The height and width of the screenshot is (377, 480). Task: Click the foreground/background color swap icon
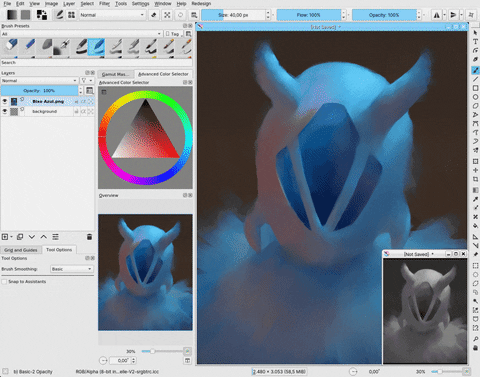pos(42,15)
